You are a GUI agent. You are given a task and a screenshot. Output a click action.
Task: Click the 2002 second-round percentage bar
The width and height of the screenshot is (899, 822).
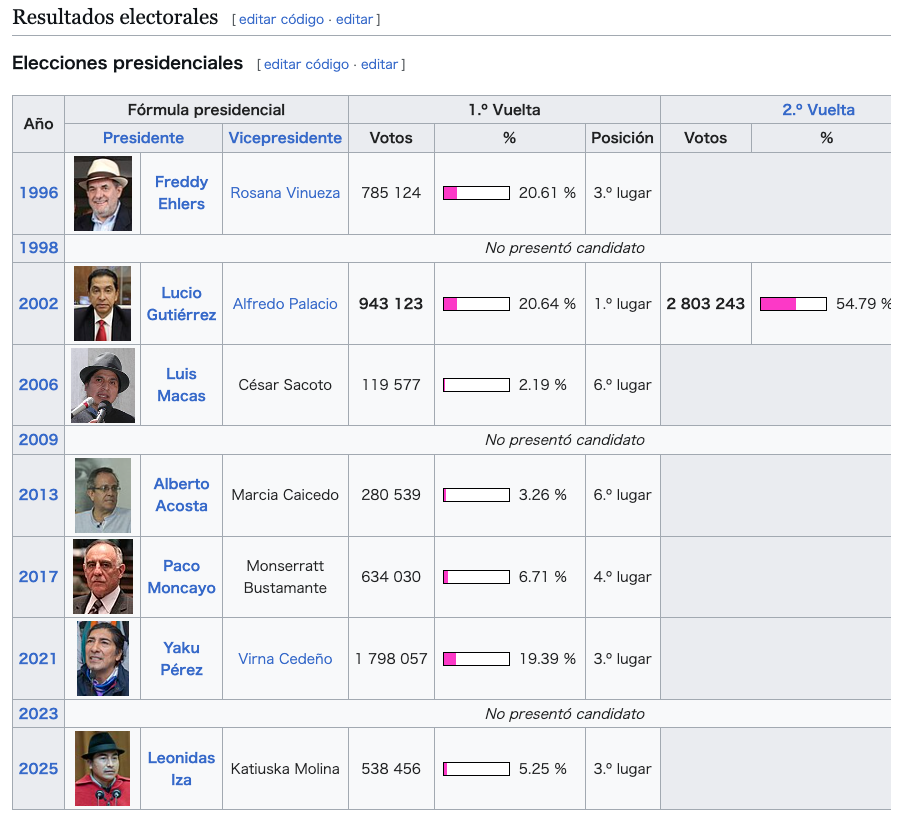[793, 304]
